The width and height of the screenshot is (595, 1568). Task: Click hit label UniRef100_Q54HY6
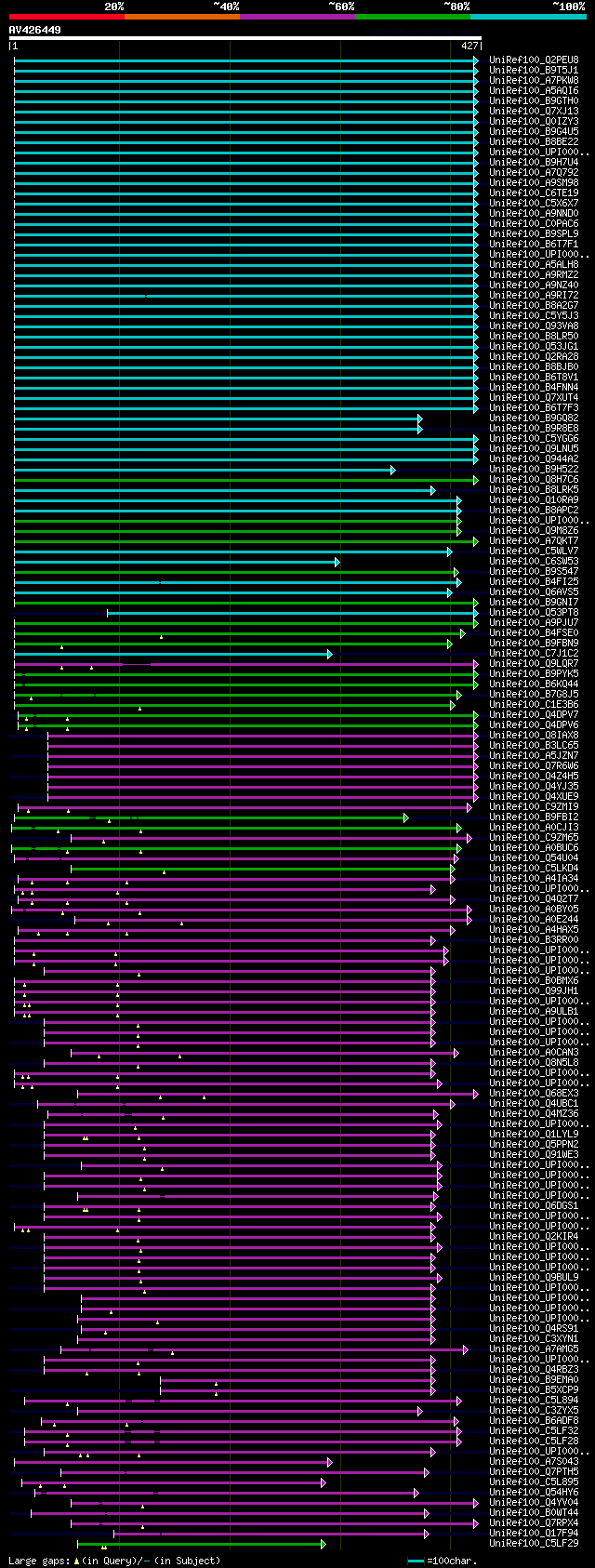tap(534, 1492)
